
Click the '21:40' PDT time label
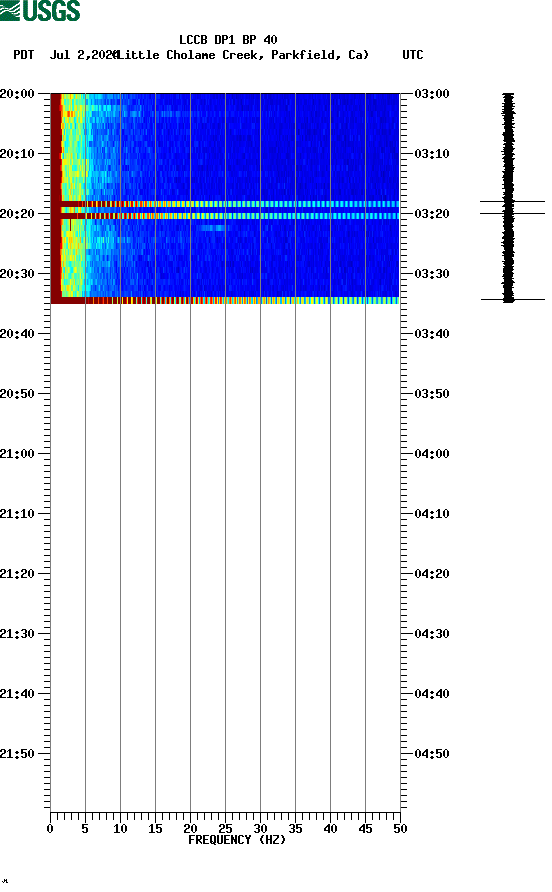click(17, 694)
